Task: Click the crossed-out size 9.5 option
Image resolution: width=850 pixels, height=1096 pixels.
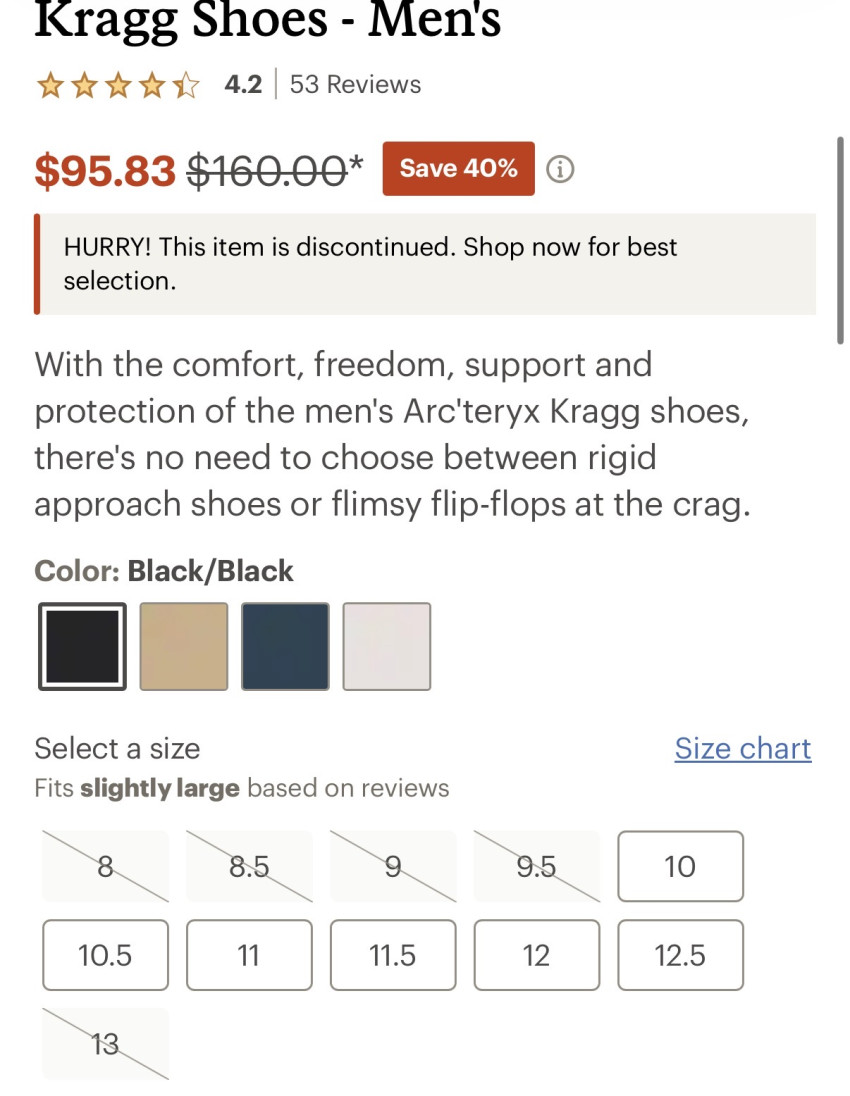Action: [x=537, y=866]
